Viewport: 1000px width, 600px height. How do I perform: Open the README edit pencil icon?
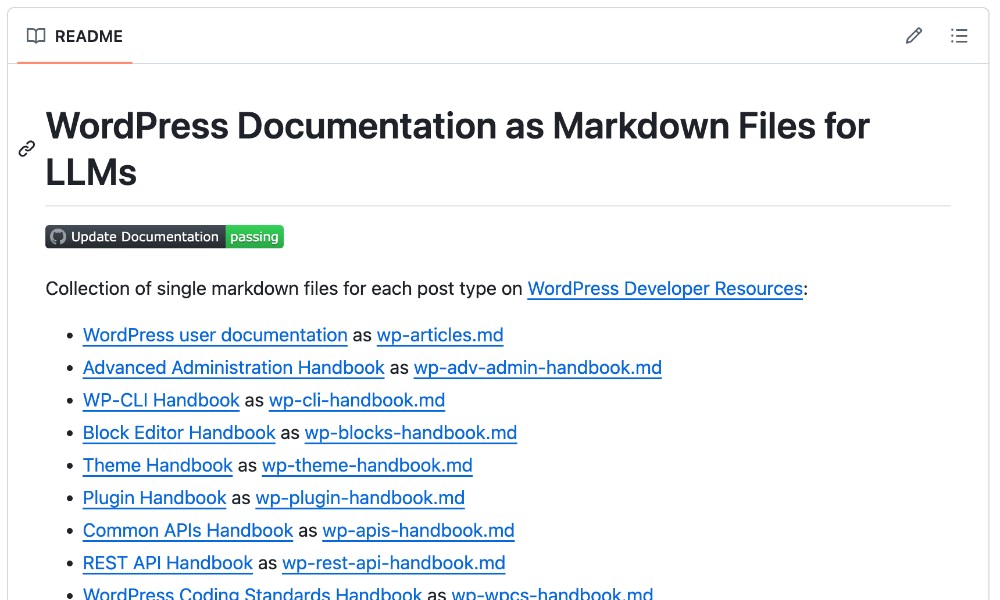coord(913,35)
